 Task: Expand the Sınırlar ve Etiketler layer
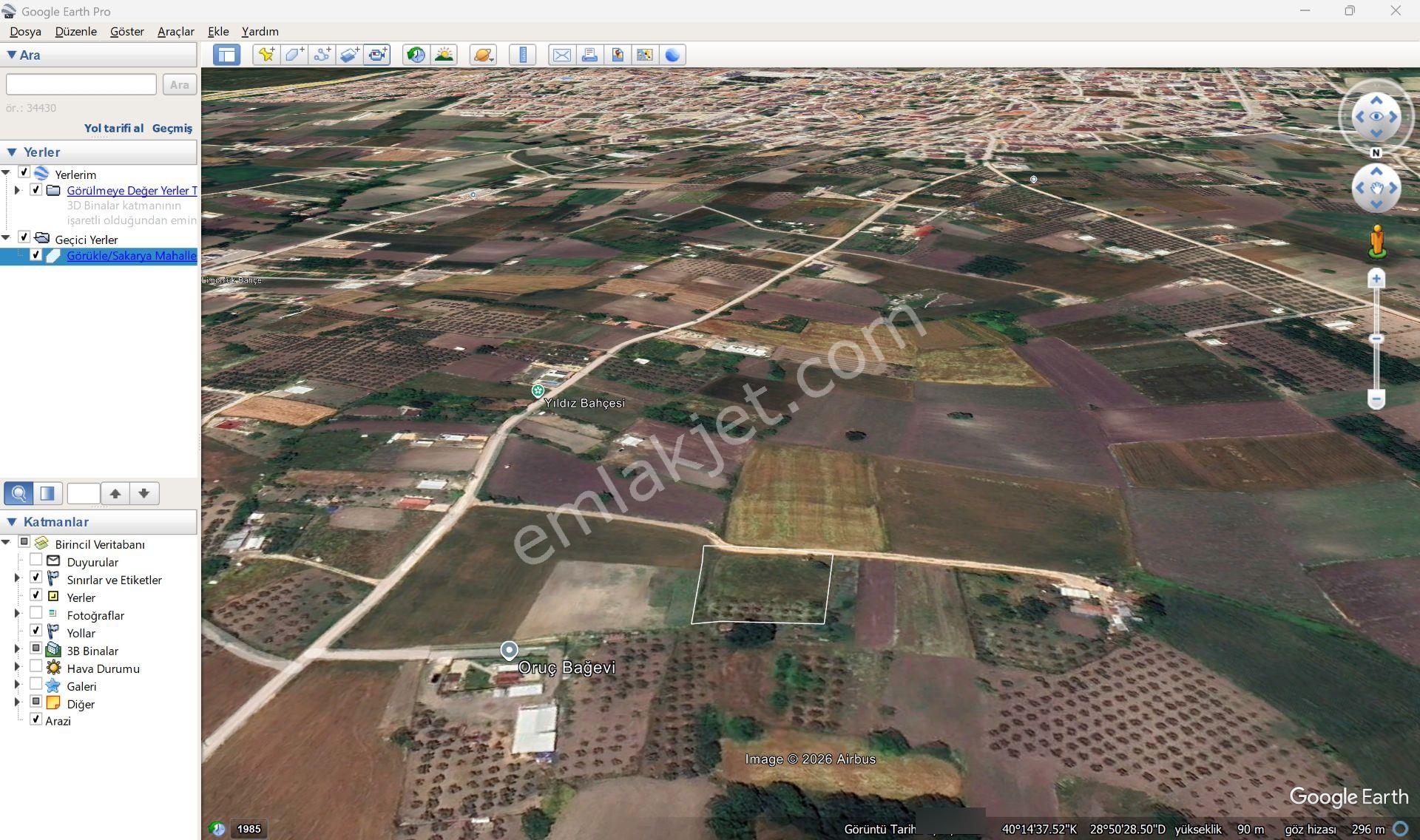[17, 578]
